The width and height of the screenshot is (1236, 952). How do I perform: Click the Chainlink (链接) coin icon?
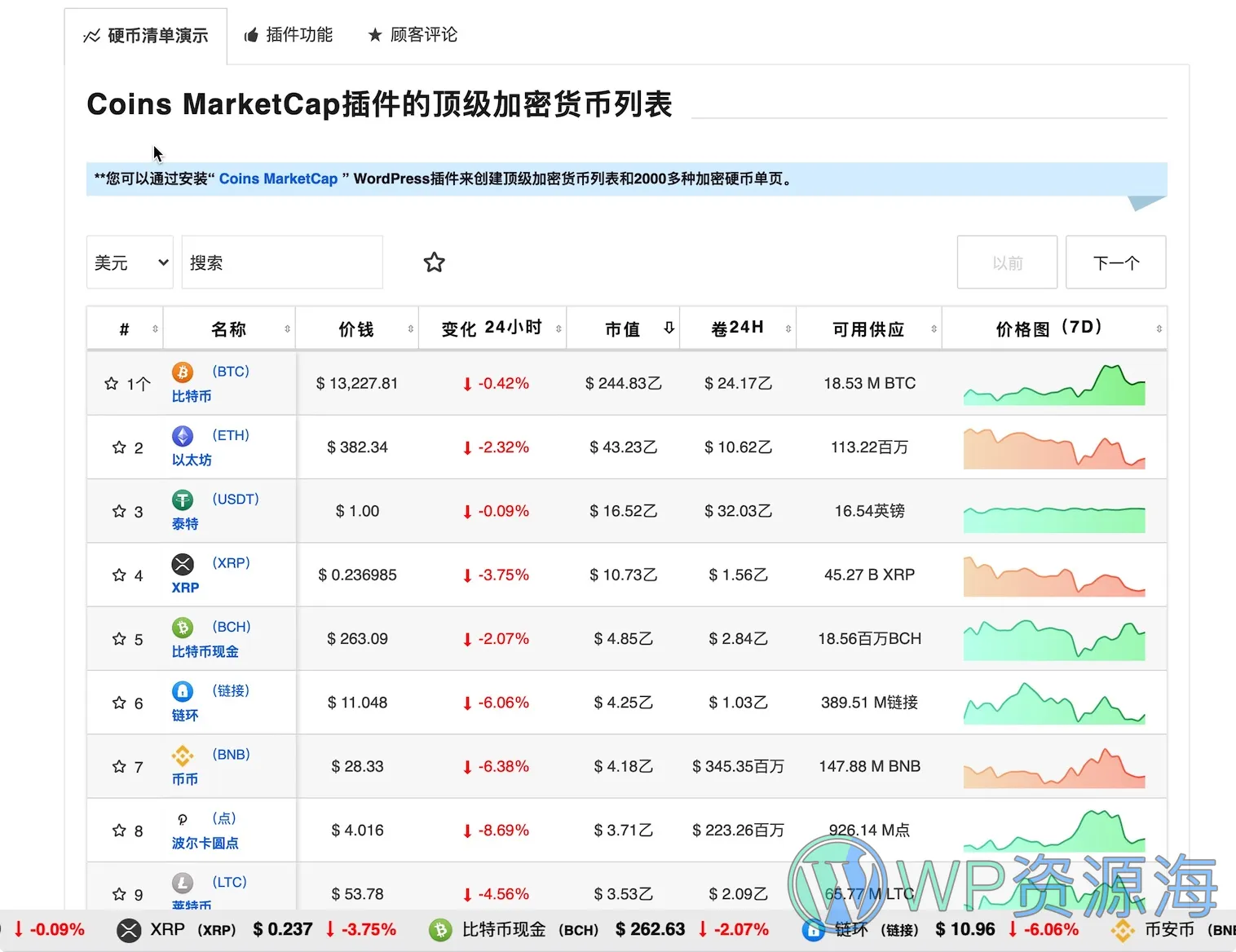tap(182, 691)
